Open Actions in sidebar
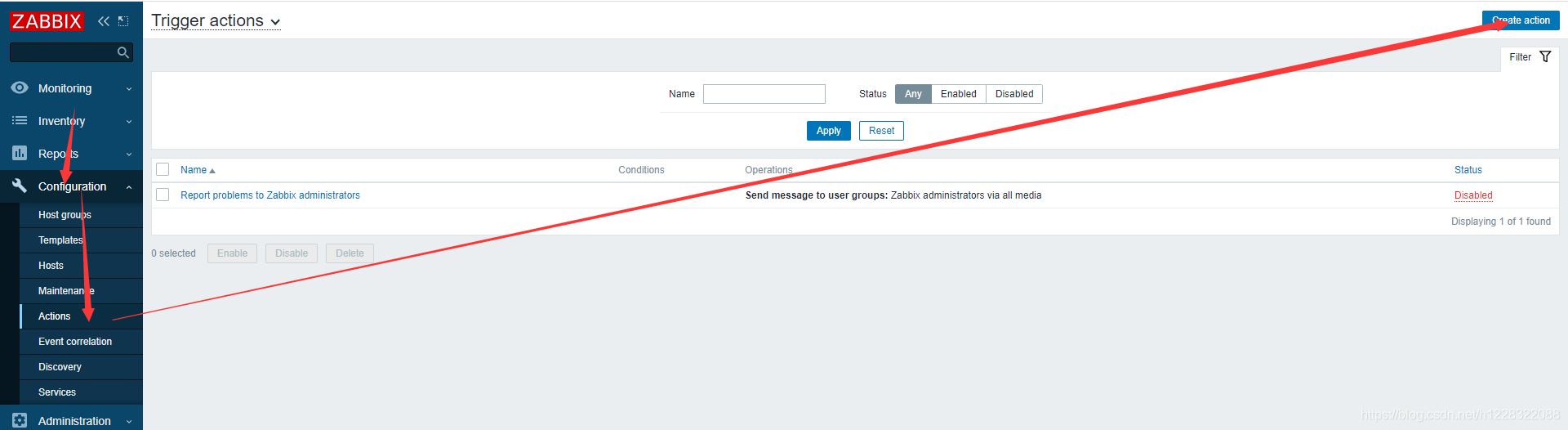The height and width of the screenshot is (430, 1568). [x=81, y=316]
